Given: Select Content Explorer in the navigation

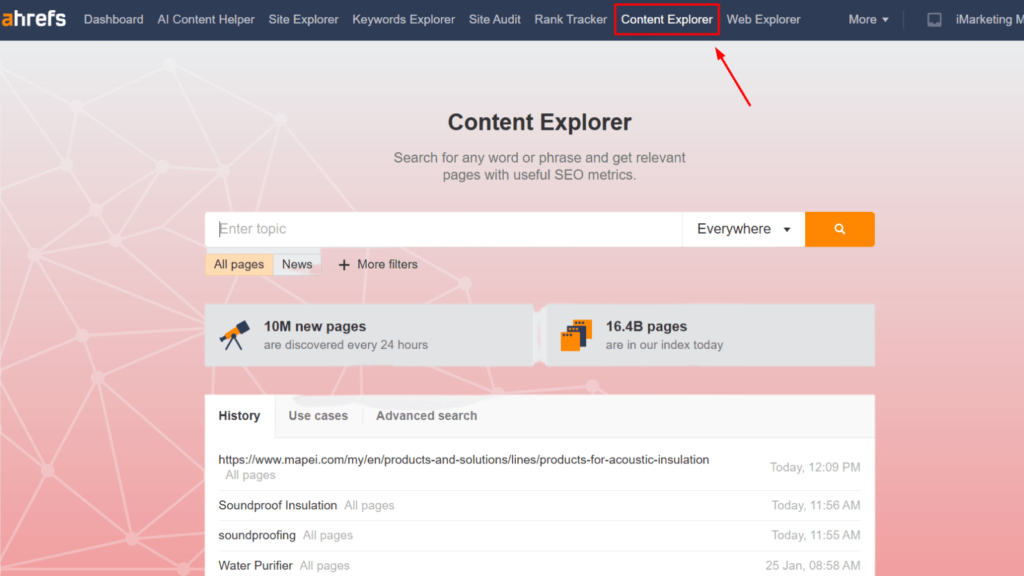Looking at the screenshot, I should [667, 20].
